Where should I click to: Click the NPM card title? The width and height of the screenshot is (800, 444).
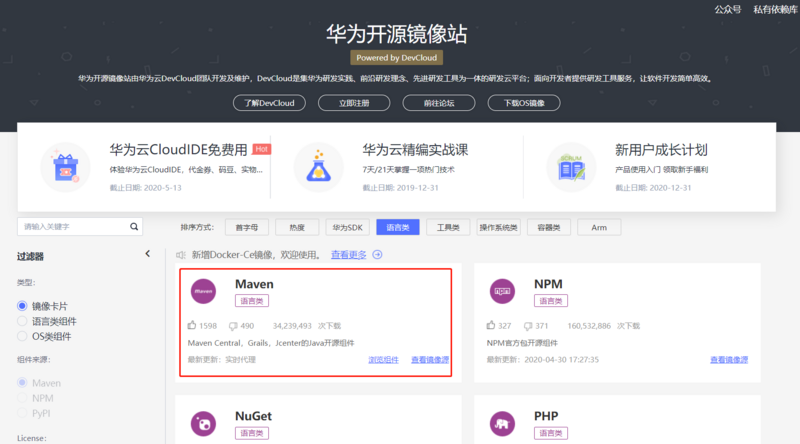coord(548,284)
